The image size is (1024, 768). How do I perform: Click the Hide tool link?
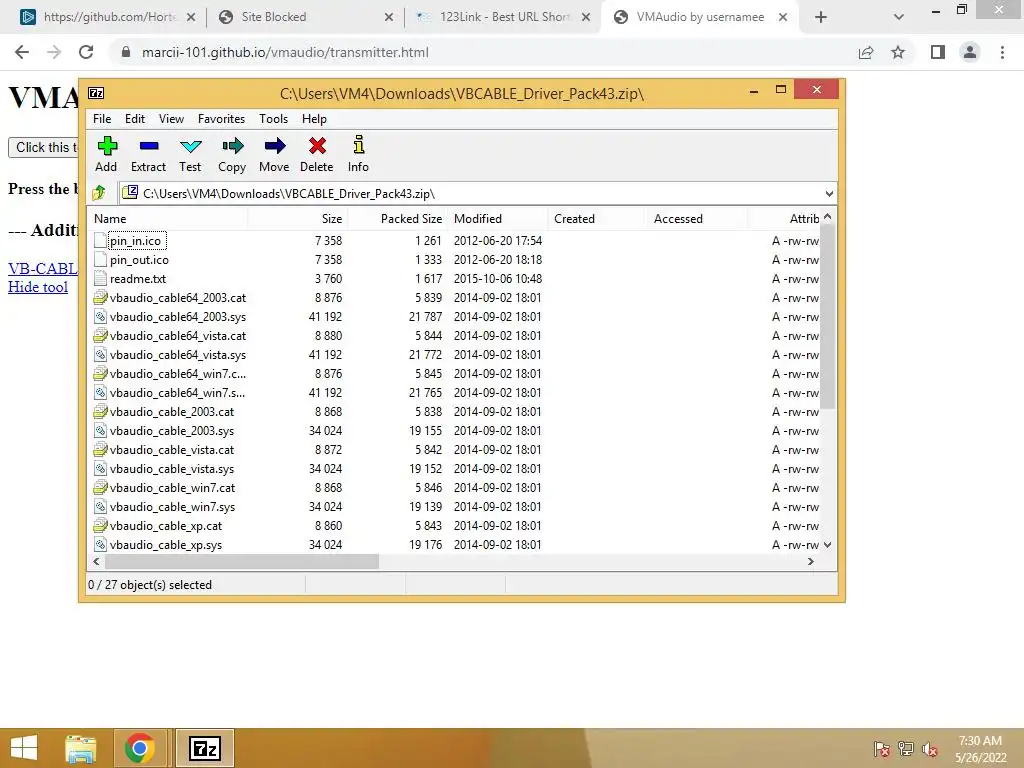[38, 287]
